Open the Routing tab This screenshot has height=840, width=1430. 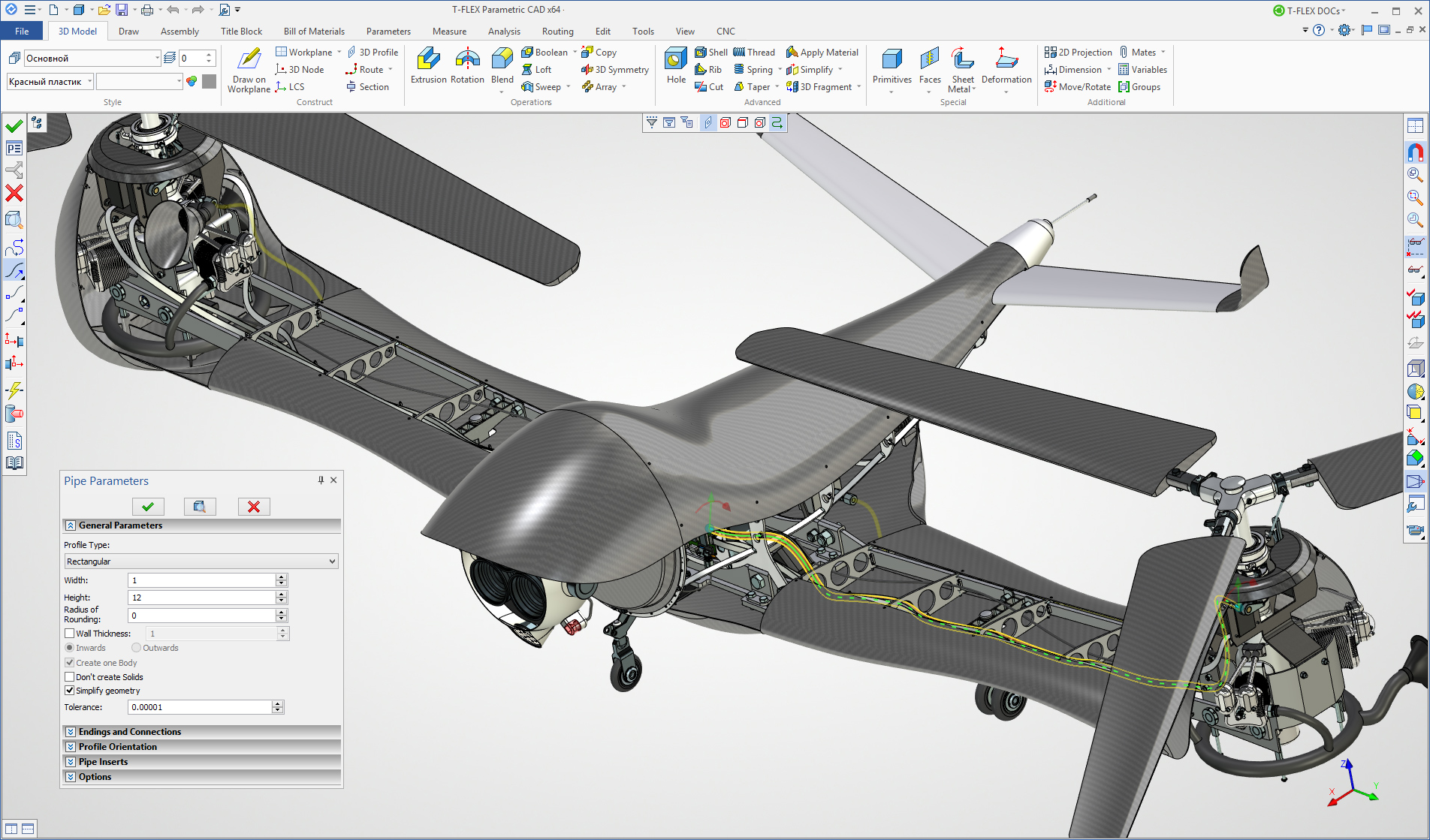[557, 32]
